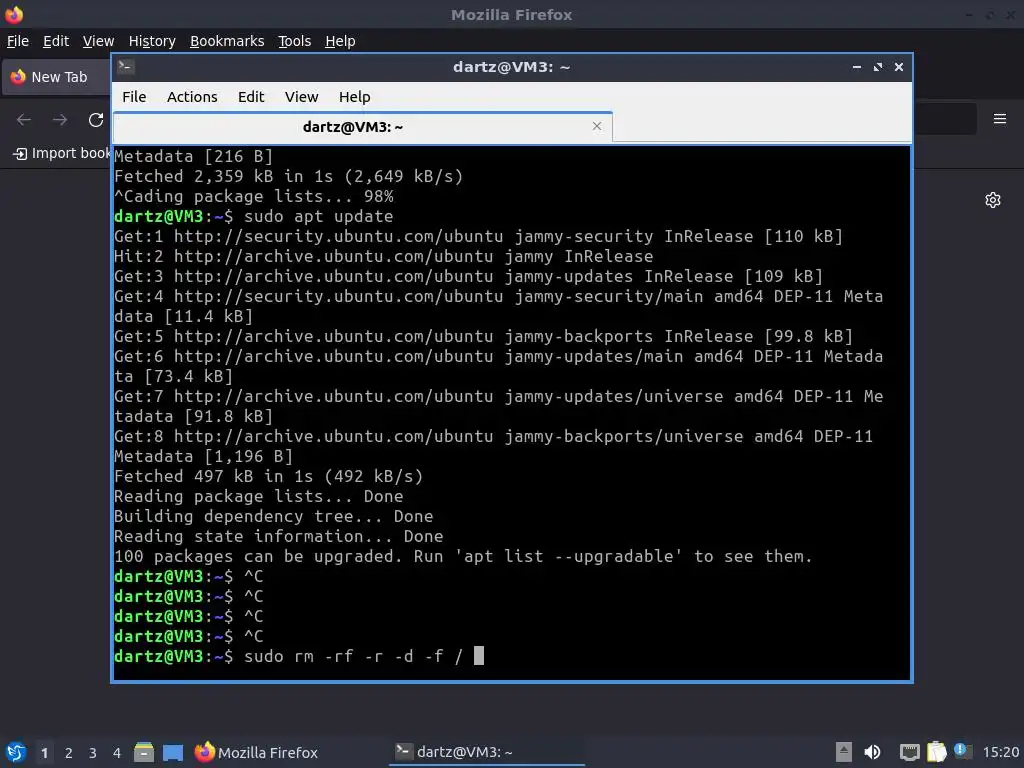The image size is (1024, 768).
Task: Click the Firefox logo in title bar
Action: pos(14,14)
